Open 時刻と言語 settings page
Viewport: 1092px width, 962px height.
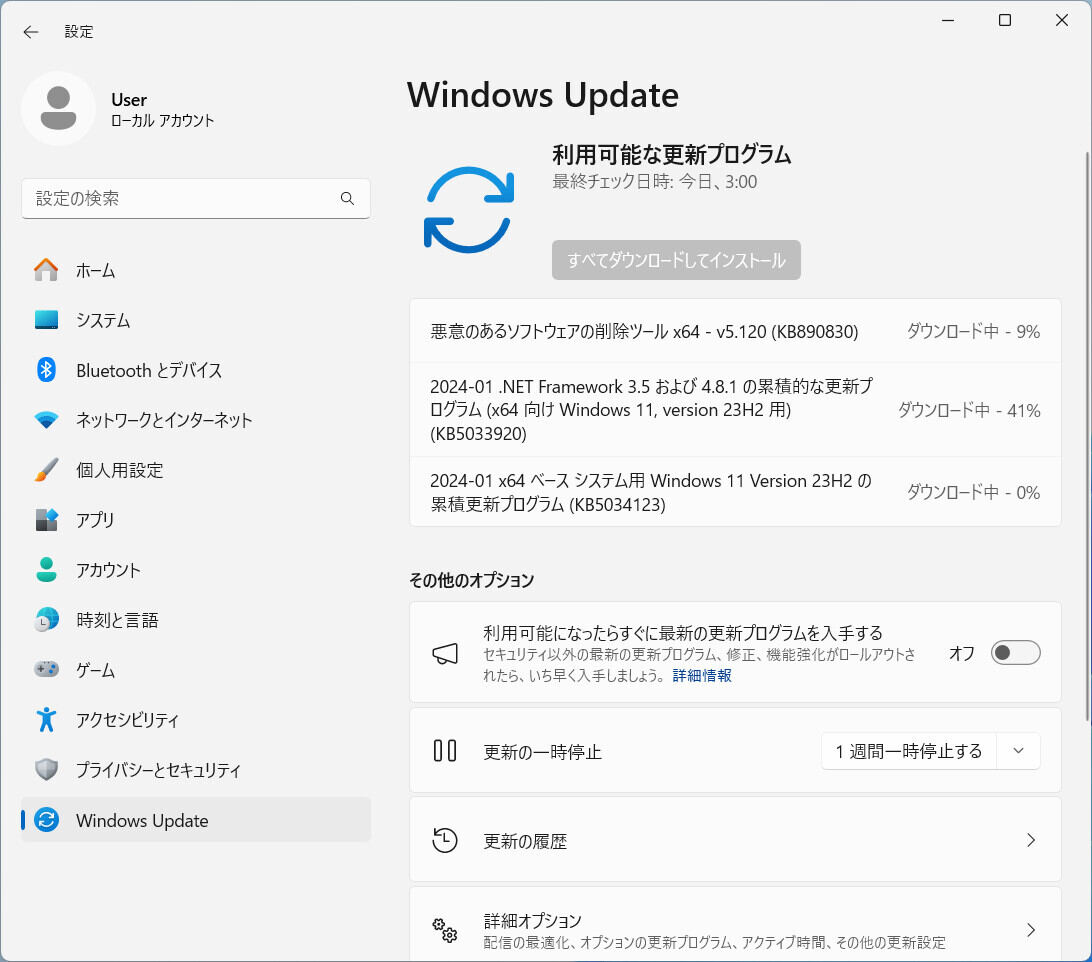[196, 619]
